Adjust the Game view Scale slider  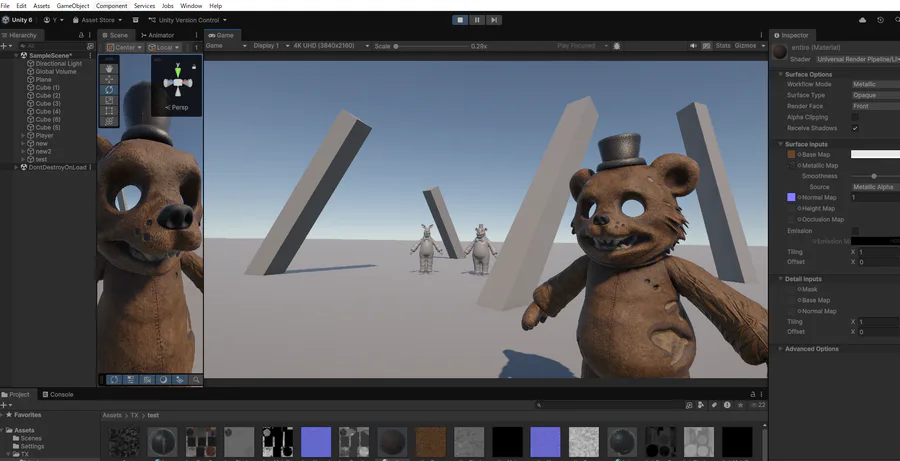(431, 46)
